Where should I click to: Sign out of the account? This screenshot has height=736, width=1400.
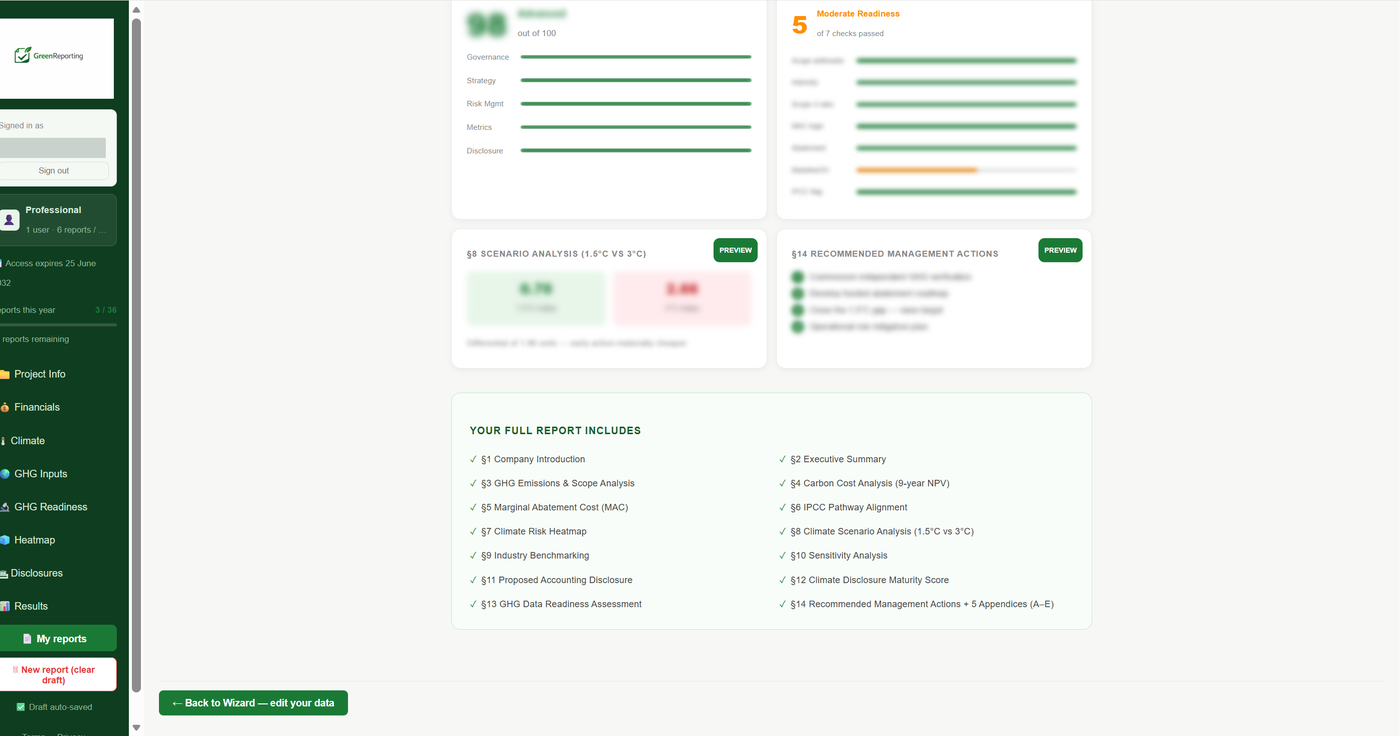pos(54,170)
